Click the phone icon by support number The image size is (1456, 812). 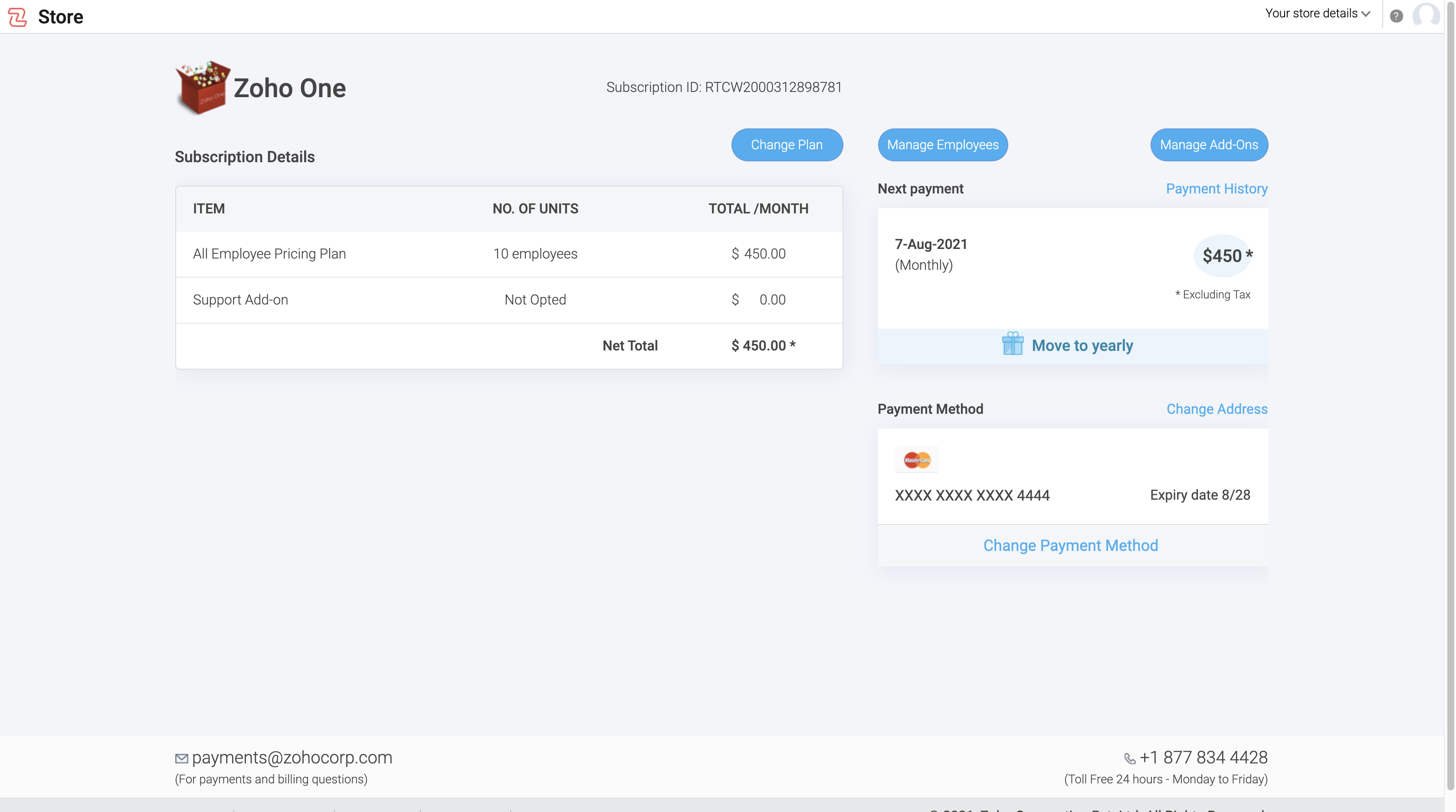1129,758
